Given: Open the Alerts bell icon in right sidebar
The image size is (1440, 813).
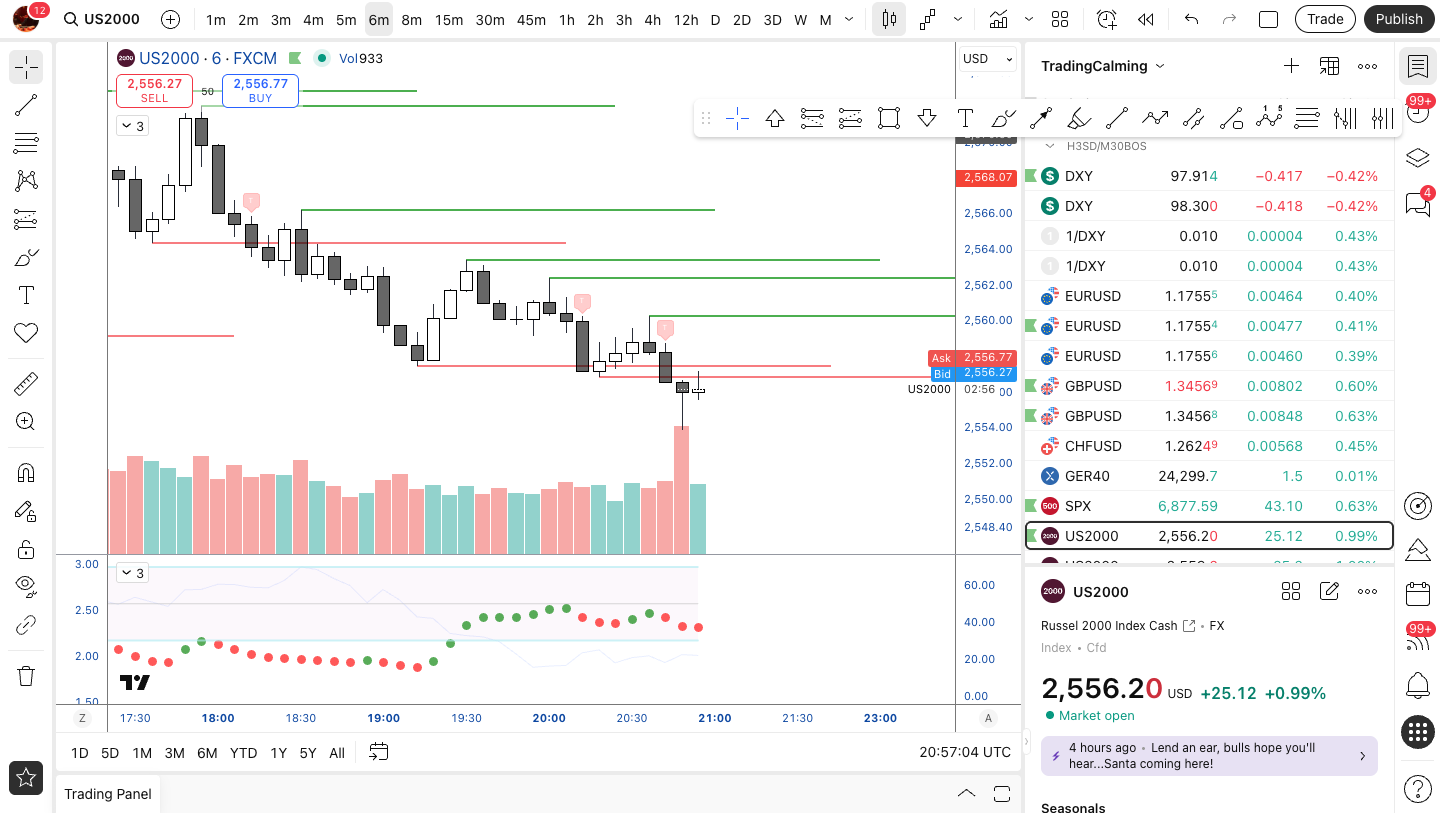Looking at the screenshot, I should pos(1417,685).
